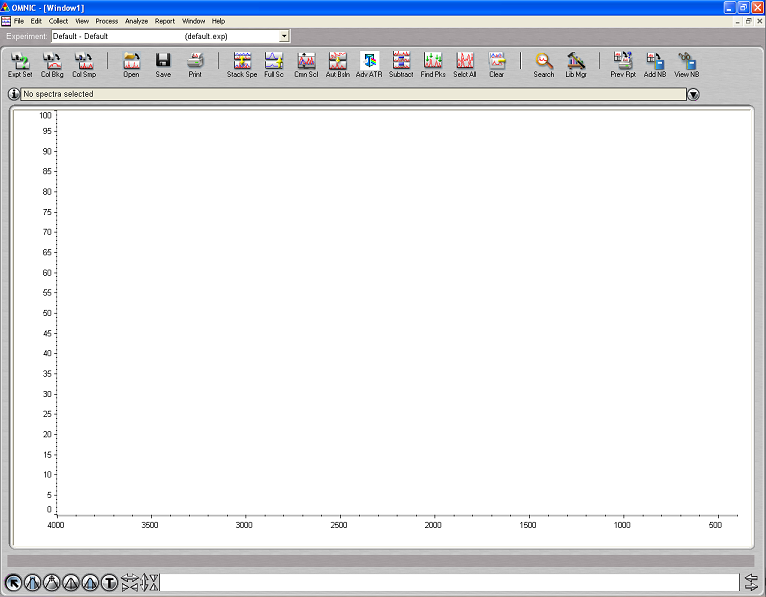Open the Collect menu

click(x=58, y=21)
